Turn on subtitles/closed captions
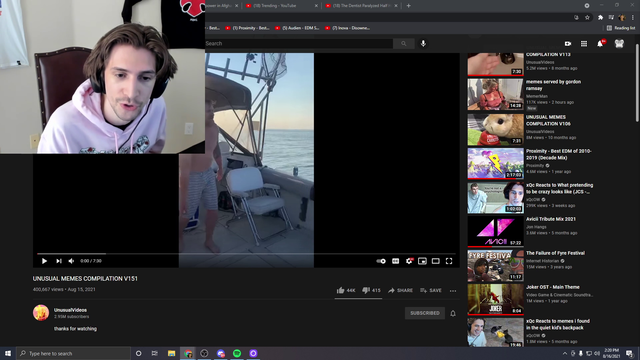 396,261
